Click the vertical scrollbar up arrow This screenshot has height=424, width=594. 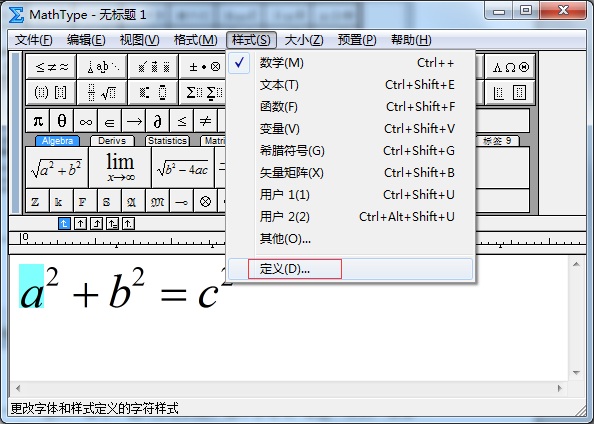[x=576, y=264]
